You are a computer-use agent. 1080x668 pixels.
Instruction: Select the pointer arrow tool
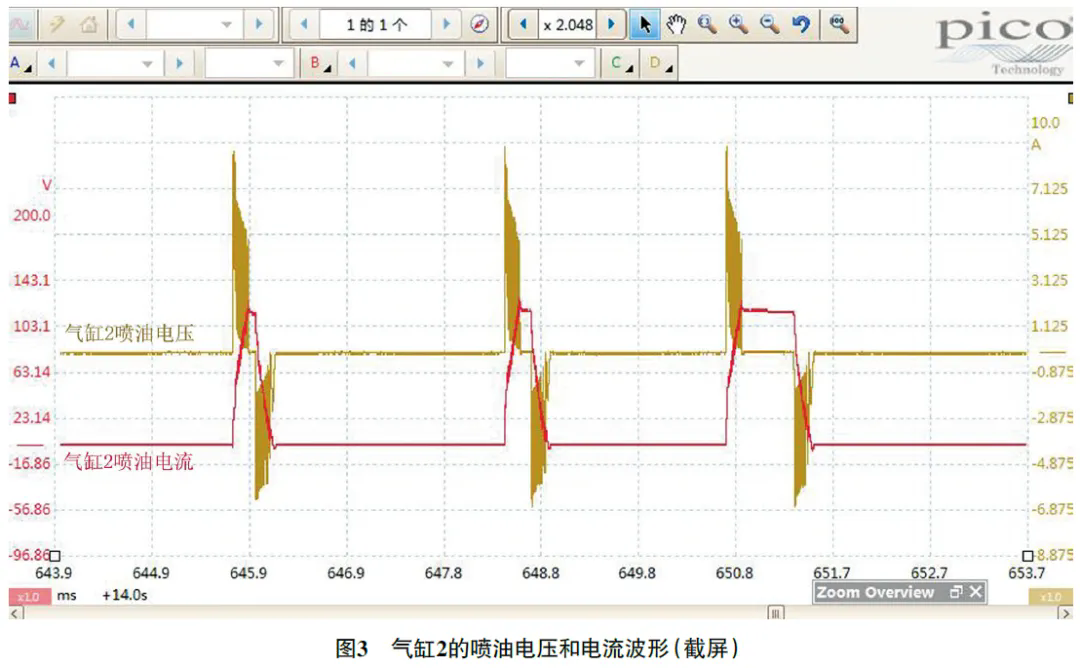coord(645,25)
